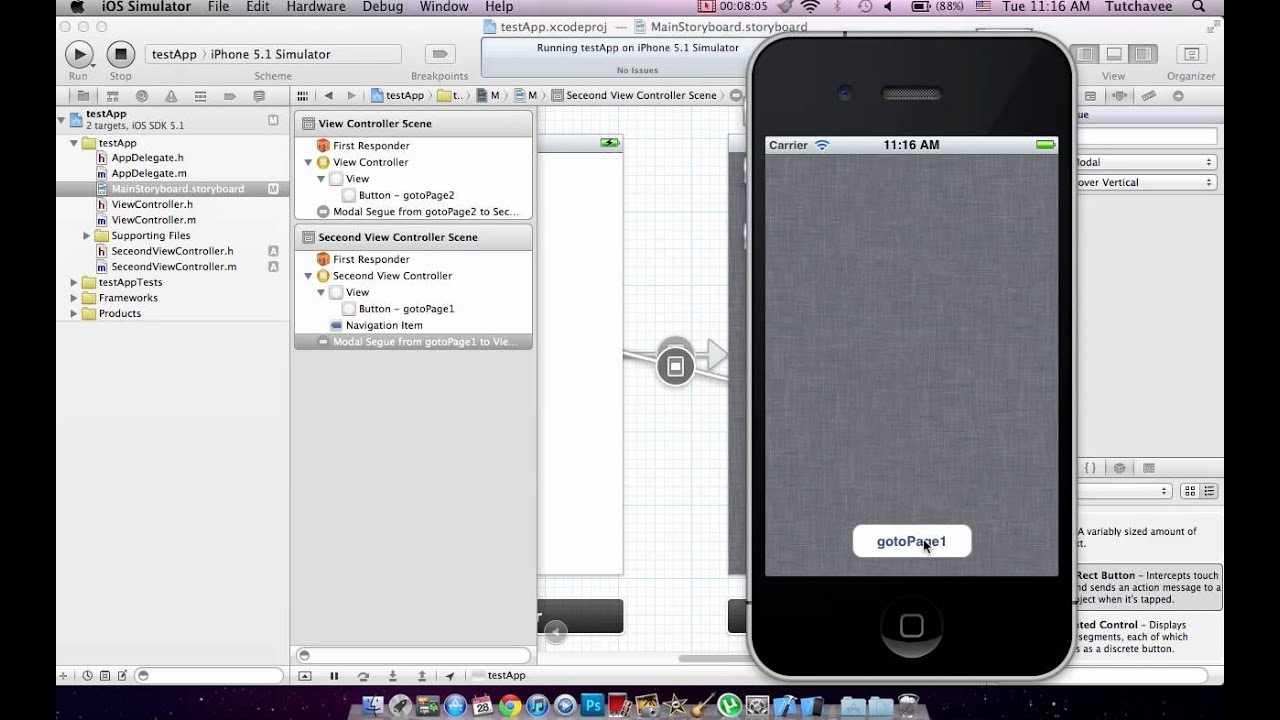Go forward with jump bar right arrow
This screenshot has height=720, width=1280.
click(x=351, y=96)
